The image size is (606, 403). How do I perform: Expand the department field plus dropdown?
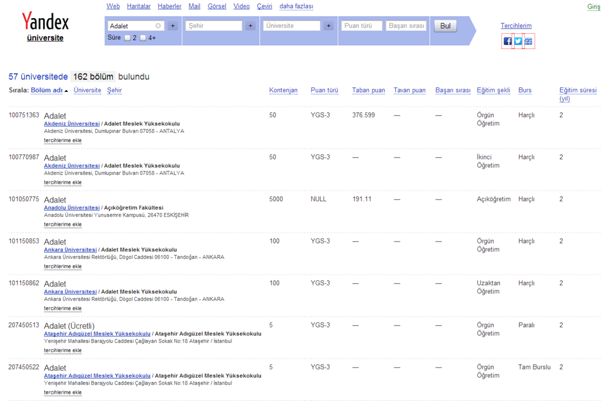pyautogui.click(x=173, y=26)
